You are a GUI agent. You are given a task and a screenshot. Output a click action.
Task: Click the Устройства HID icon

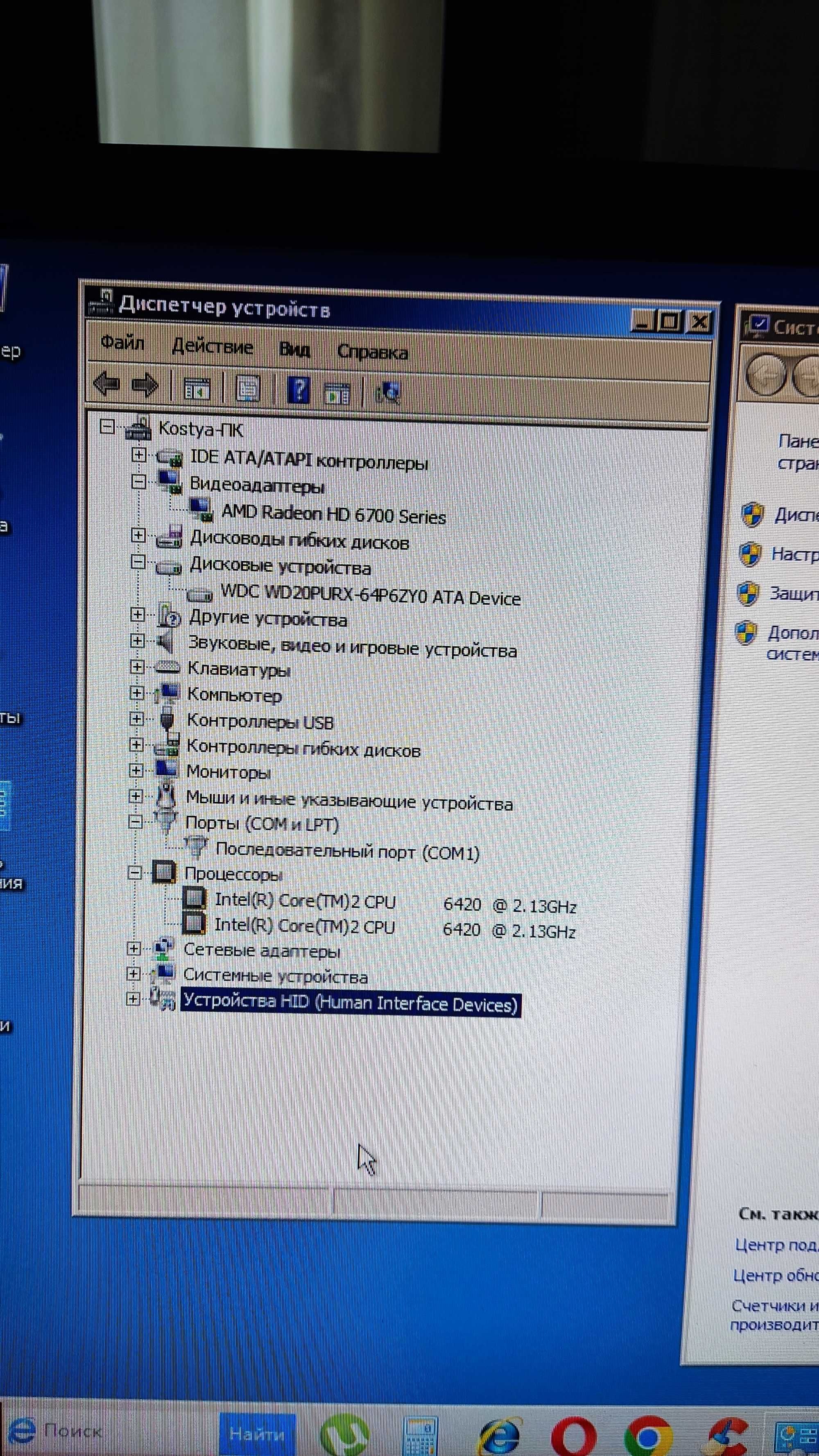tap(162, 999)
